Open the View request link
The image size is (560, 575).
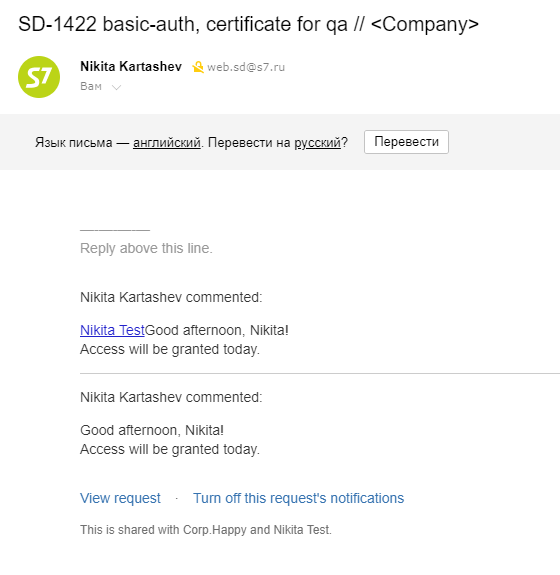click(x=120, y=498)
